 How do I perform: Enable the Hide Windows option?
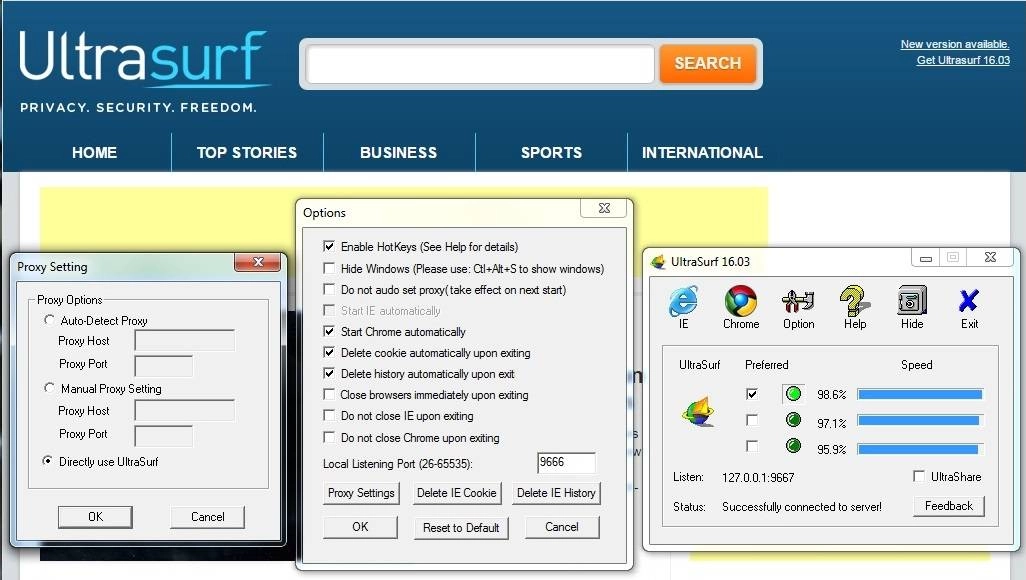click(329, 268)
